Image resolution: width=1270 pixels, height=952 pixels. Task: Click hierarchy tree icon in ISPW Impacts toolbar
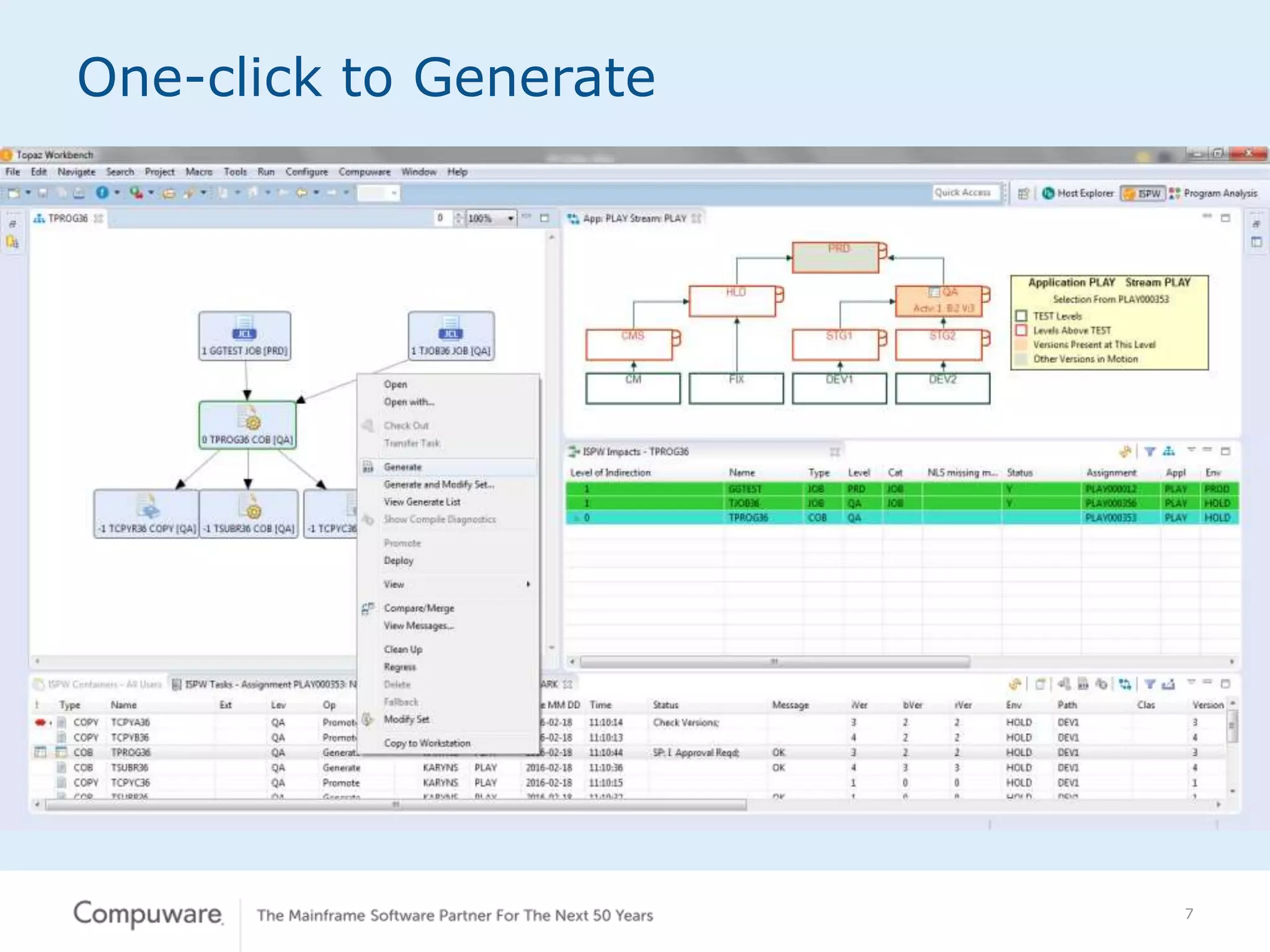1169,451
